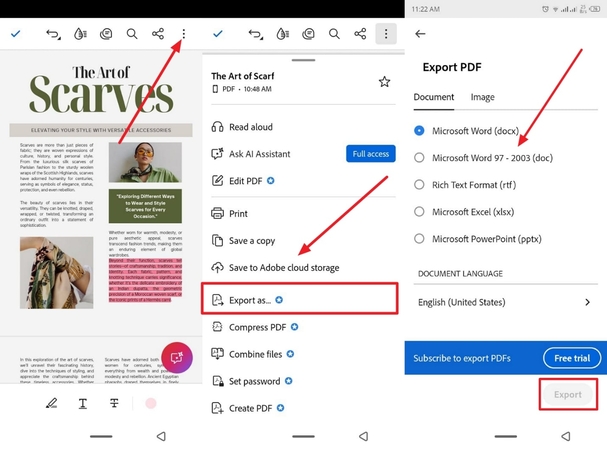
Task: Open the liquid mode icon in the left screen
Action: pos(80,34)
